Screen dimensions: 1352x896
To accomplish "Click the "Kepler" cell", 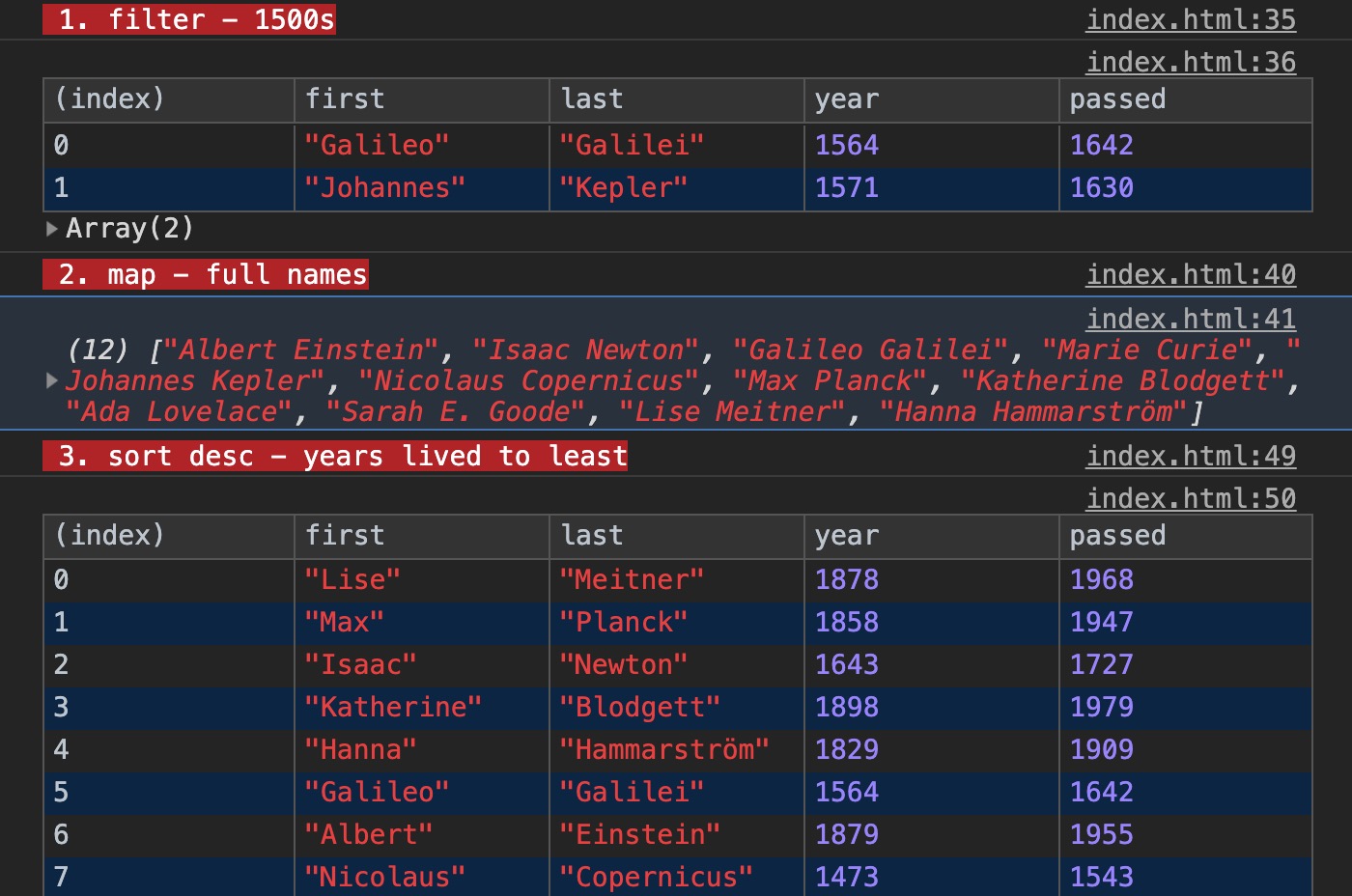I will pos(676,187).
